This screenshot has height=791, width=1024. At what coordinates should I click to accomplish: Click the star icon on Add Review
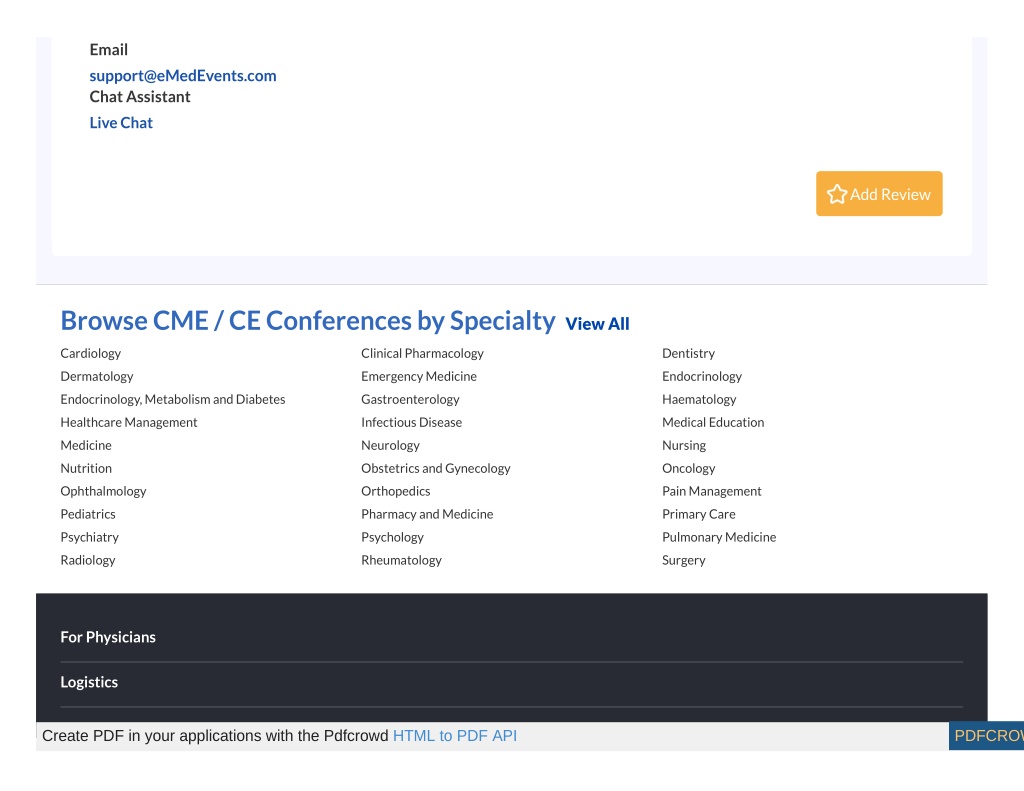pyautogui.click(x=837, y=194)
